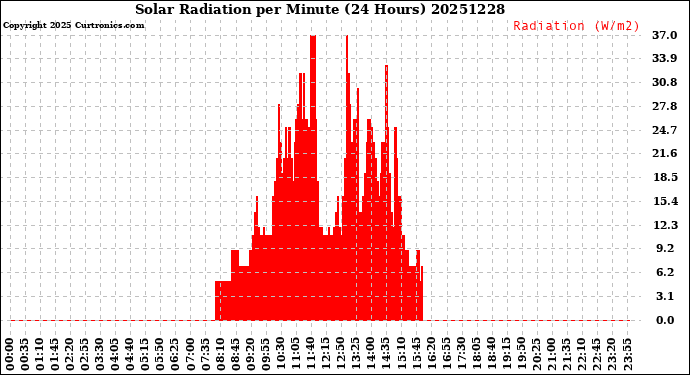Click the x-axis time label 19:50
This screenshot has width=690, height=375.
coord(521,355)
